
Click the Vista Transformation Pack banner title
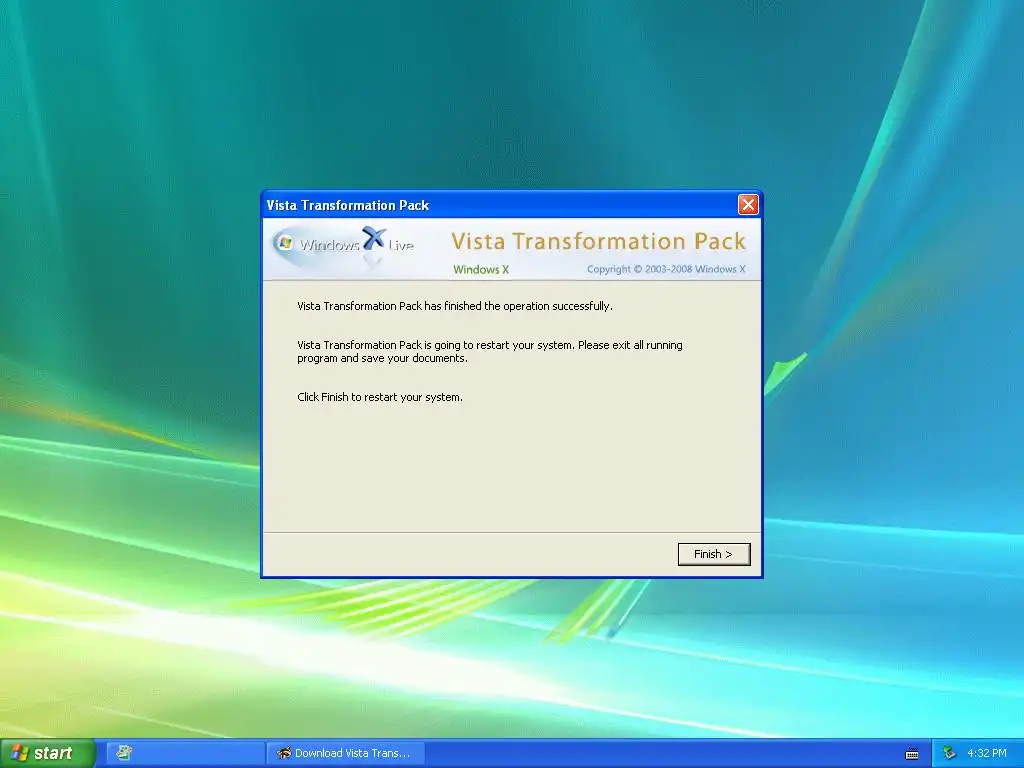click(x=598, y=241)
